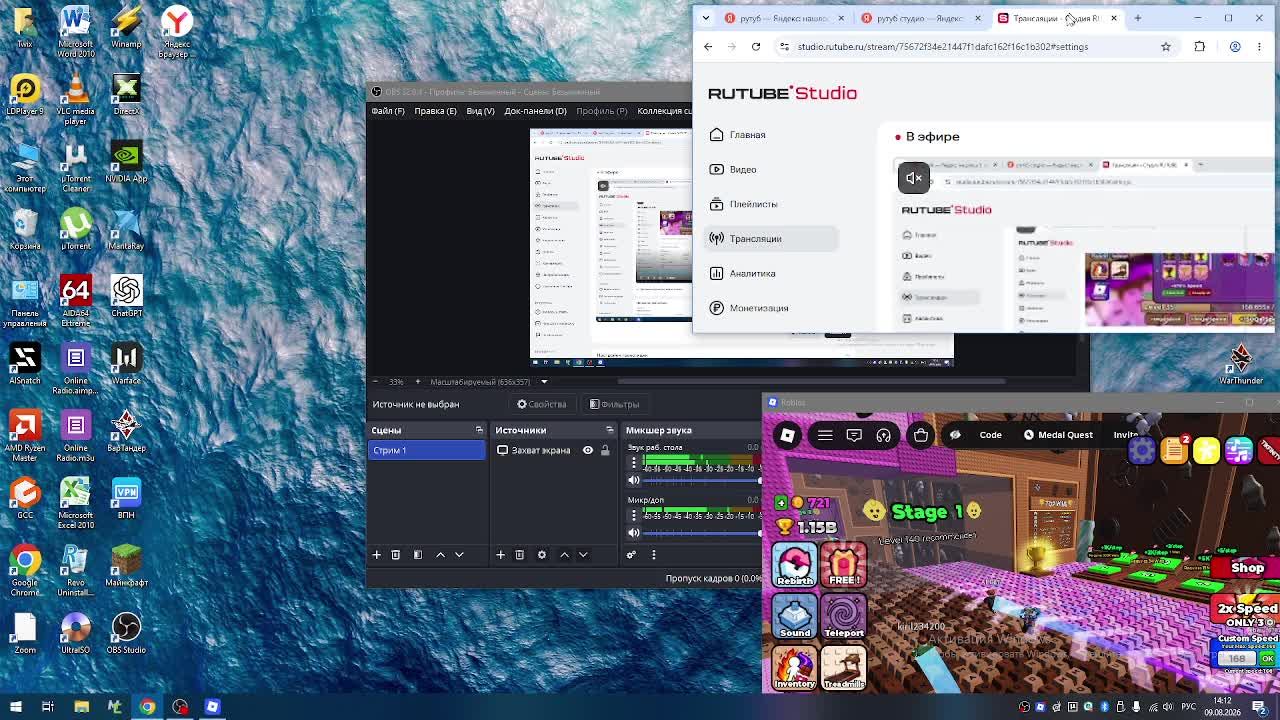Open Звук раб. стола channel options

coord(633,462)
